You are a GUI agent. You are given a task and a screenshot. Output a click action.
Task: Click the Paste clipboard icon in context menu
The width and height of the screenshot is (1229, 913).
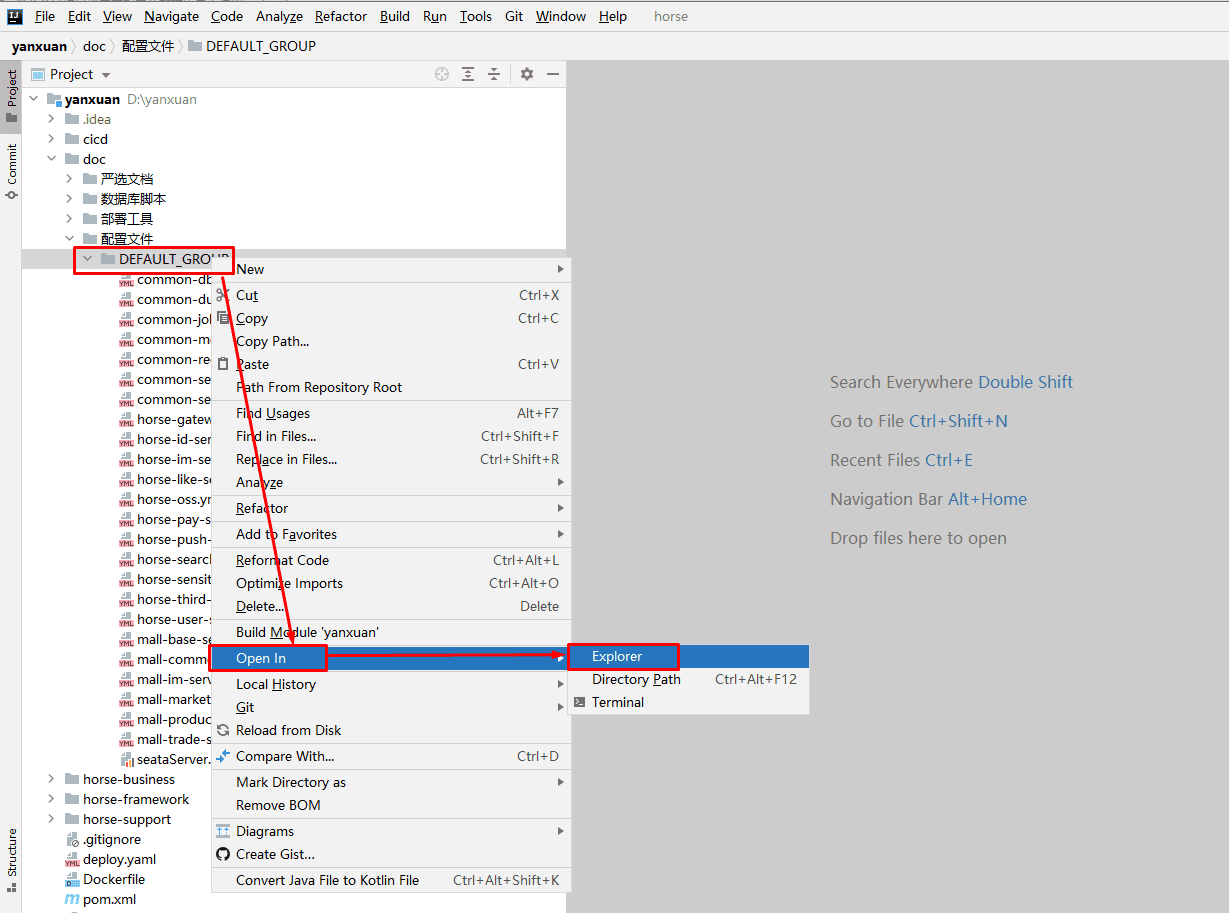pyautogui.click(x=223, y=364)
